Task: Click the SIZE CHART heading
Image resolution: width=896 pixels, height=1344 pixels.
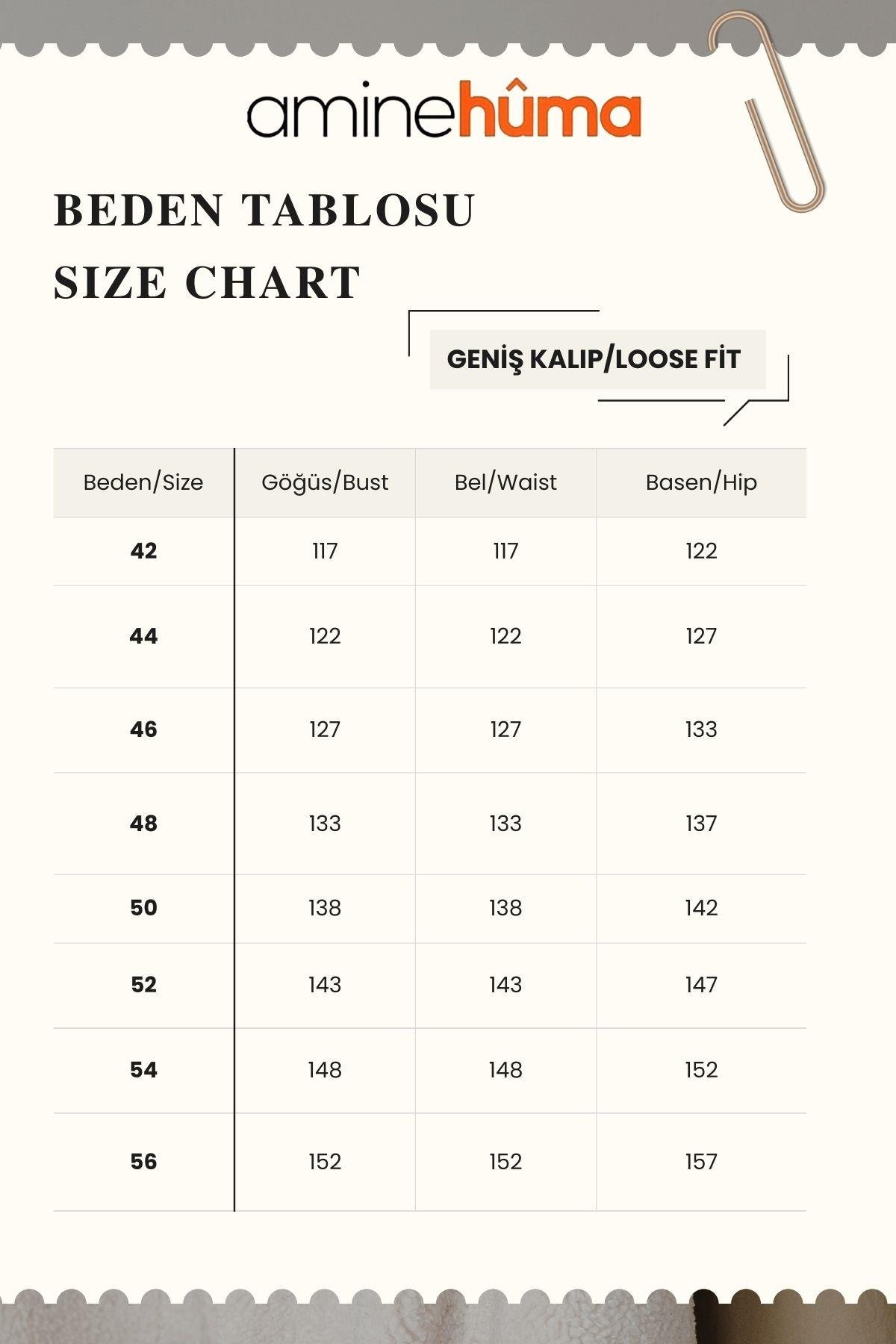Action: point(208,283)
